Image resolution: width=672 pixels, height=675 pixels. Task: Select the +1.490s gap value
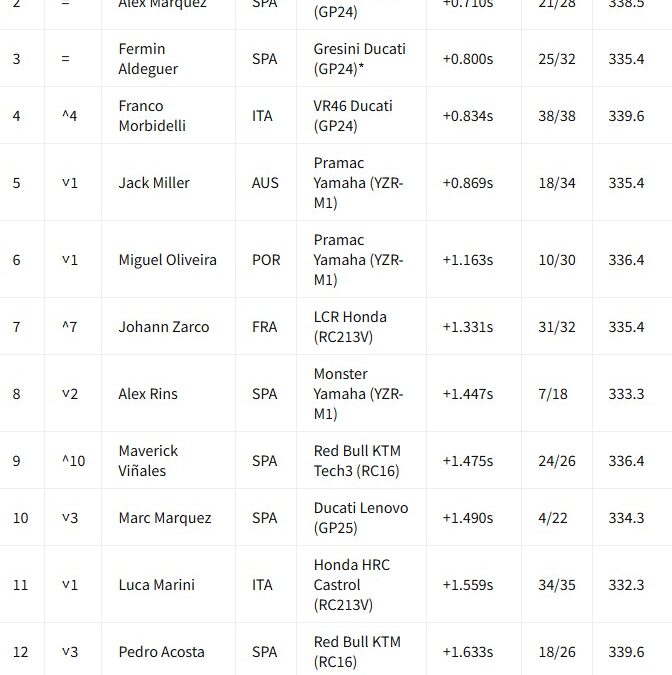467,518
